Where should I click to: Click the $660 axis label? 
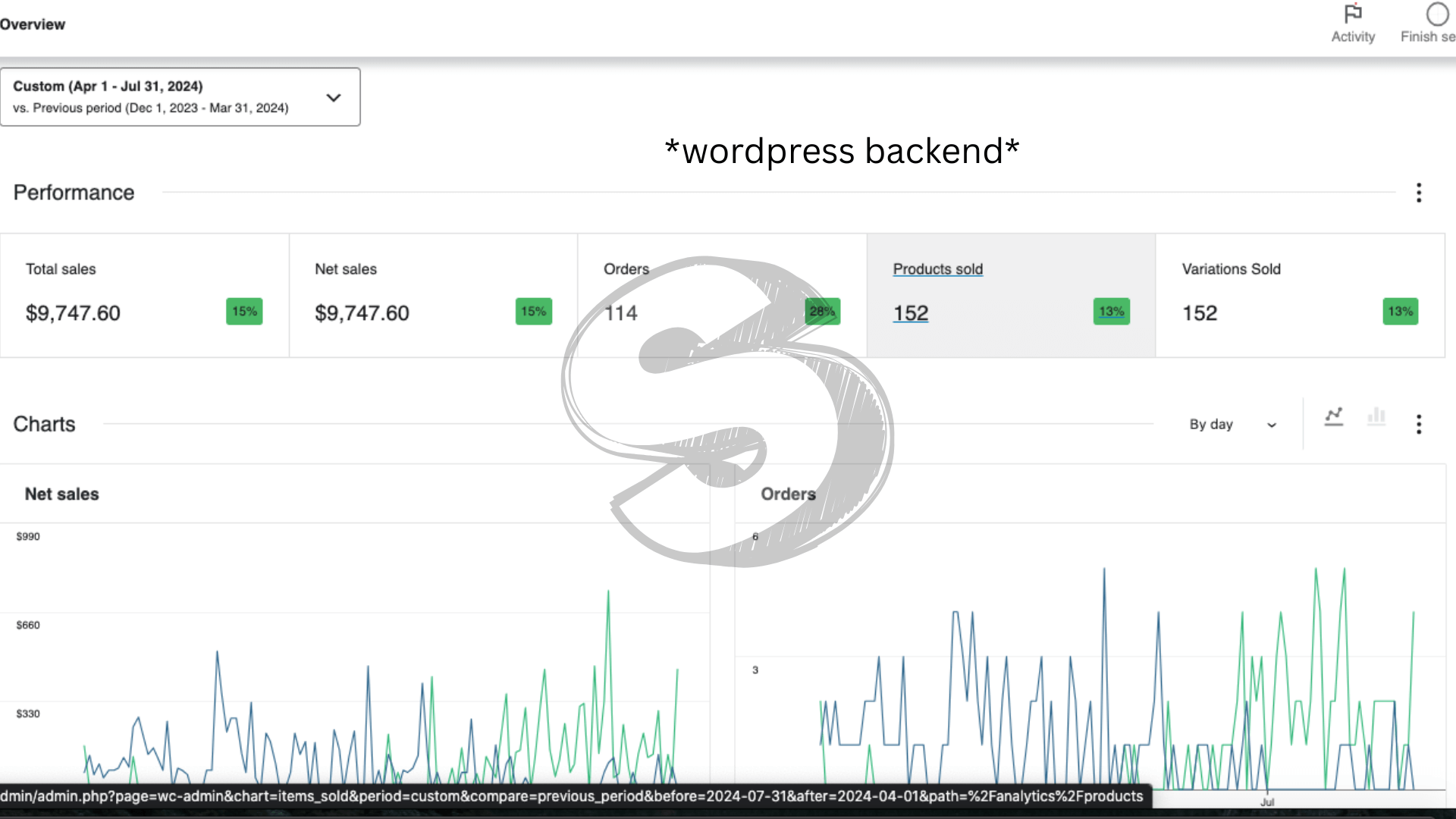[28, 625]
